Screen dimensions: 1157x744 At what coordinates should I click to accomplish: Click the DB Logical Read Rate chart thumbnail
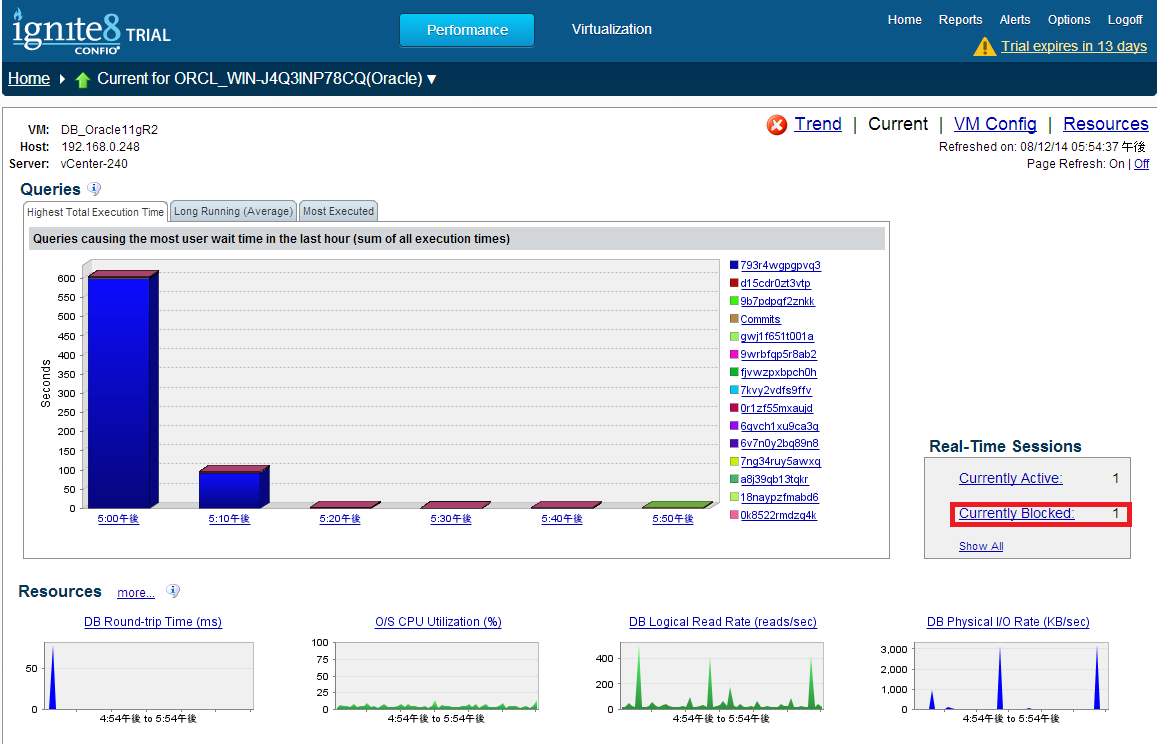click(x=722, y=676)
